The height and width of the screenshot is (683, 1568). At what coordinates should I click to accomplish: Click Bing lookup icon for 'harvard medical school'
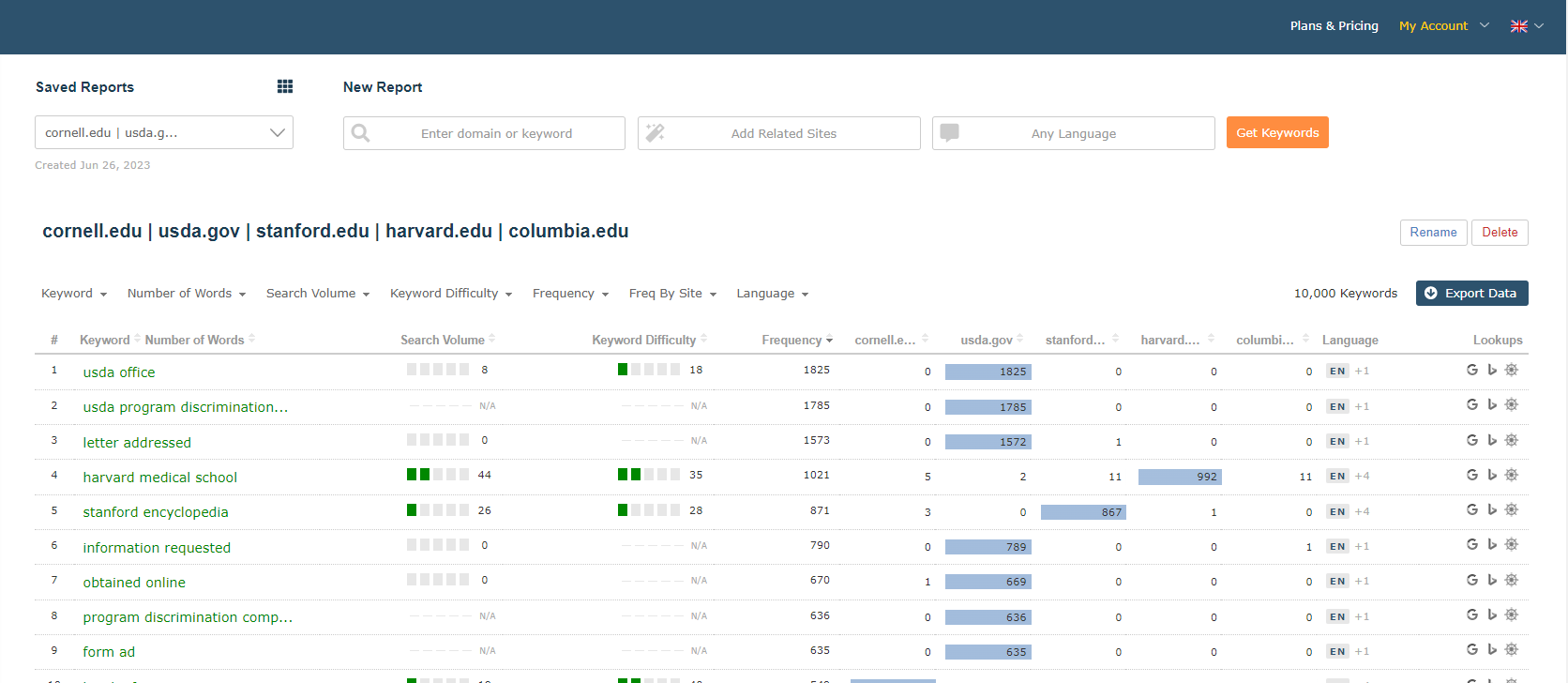pyautogui.click(x=1492, y=475)
